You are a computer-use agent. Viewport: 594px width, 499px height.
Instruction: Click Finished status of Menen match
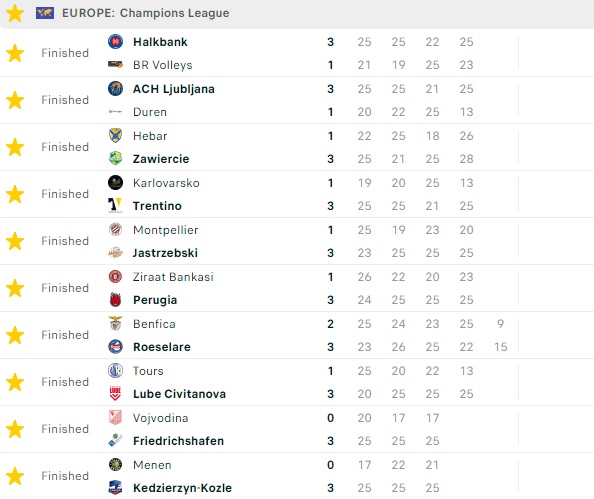click(65, 476)
